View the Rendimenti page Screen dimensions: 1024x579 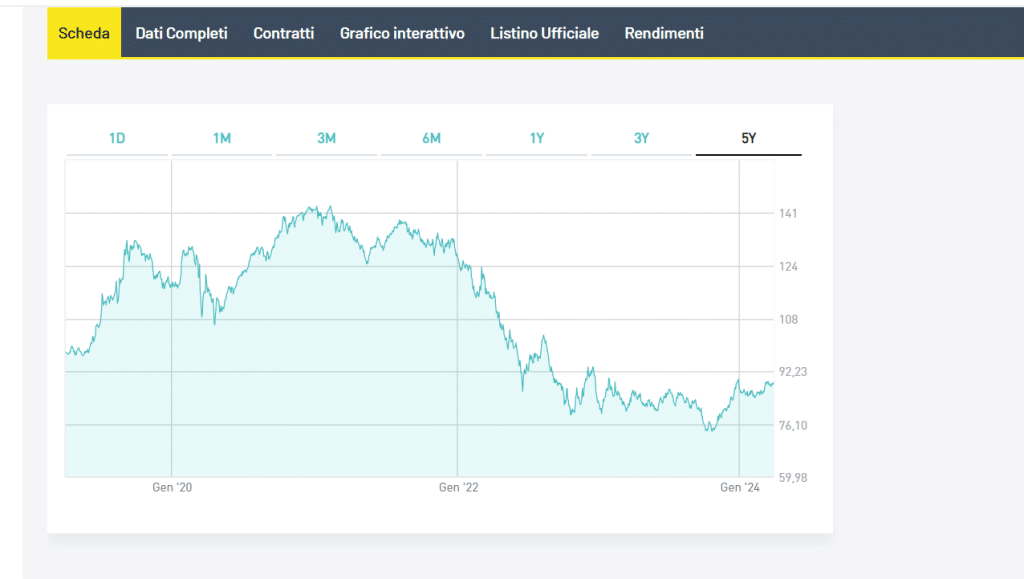click(664, 33)
